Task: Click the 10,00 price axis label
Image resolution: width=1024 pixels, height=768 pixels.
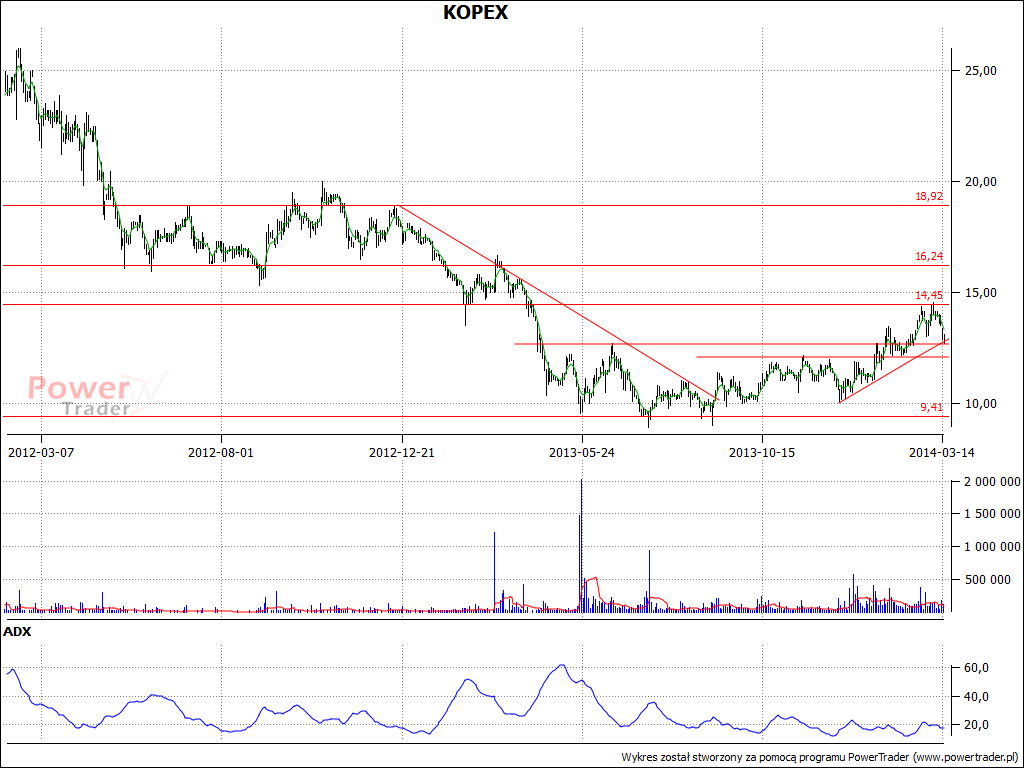Action: [x=980, y=404]
